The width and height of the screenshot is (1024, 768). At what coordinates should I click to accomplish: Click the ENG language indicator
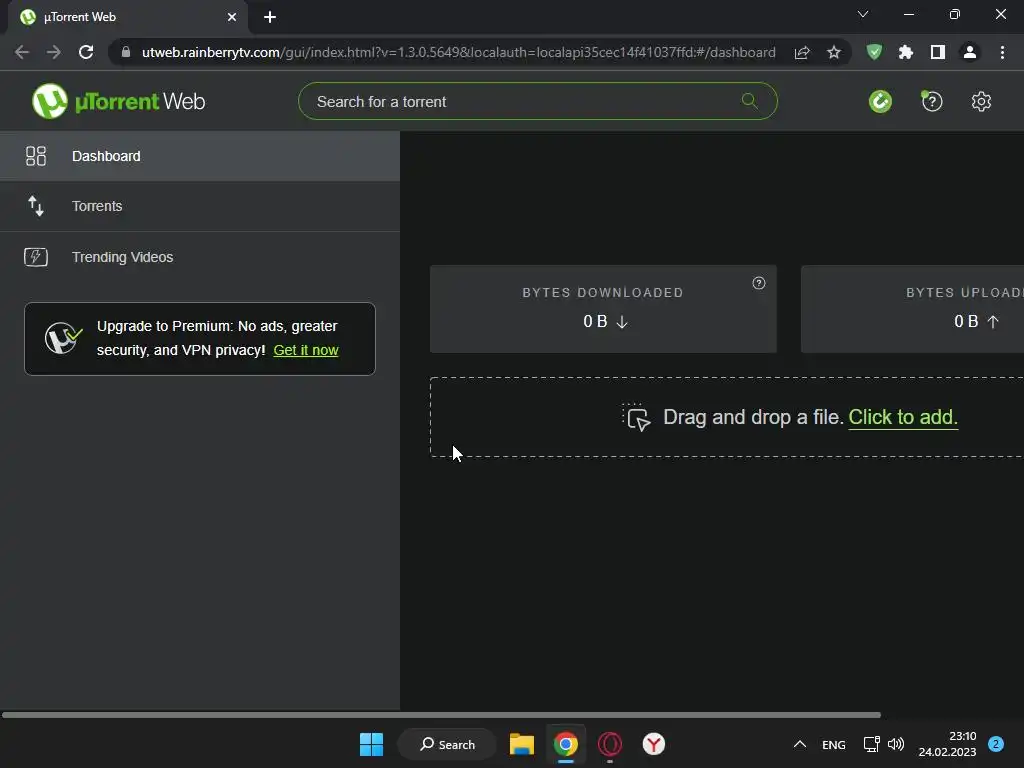pos(833,744)
